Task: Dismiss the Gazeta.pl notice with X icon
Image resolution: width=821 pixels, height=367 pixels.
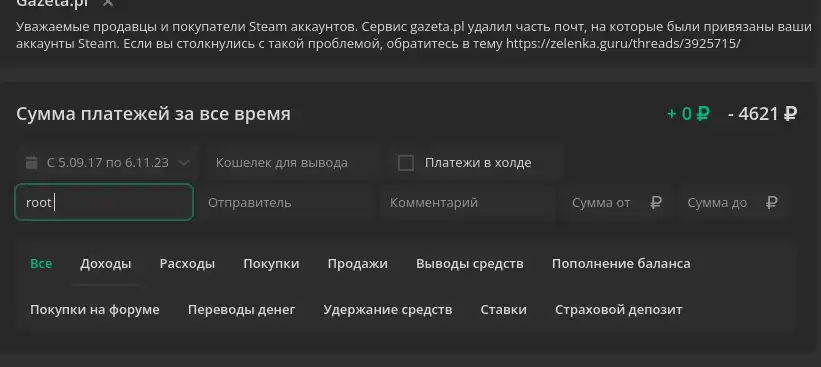Action: [x=108, y=3]
